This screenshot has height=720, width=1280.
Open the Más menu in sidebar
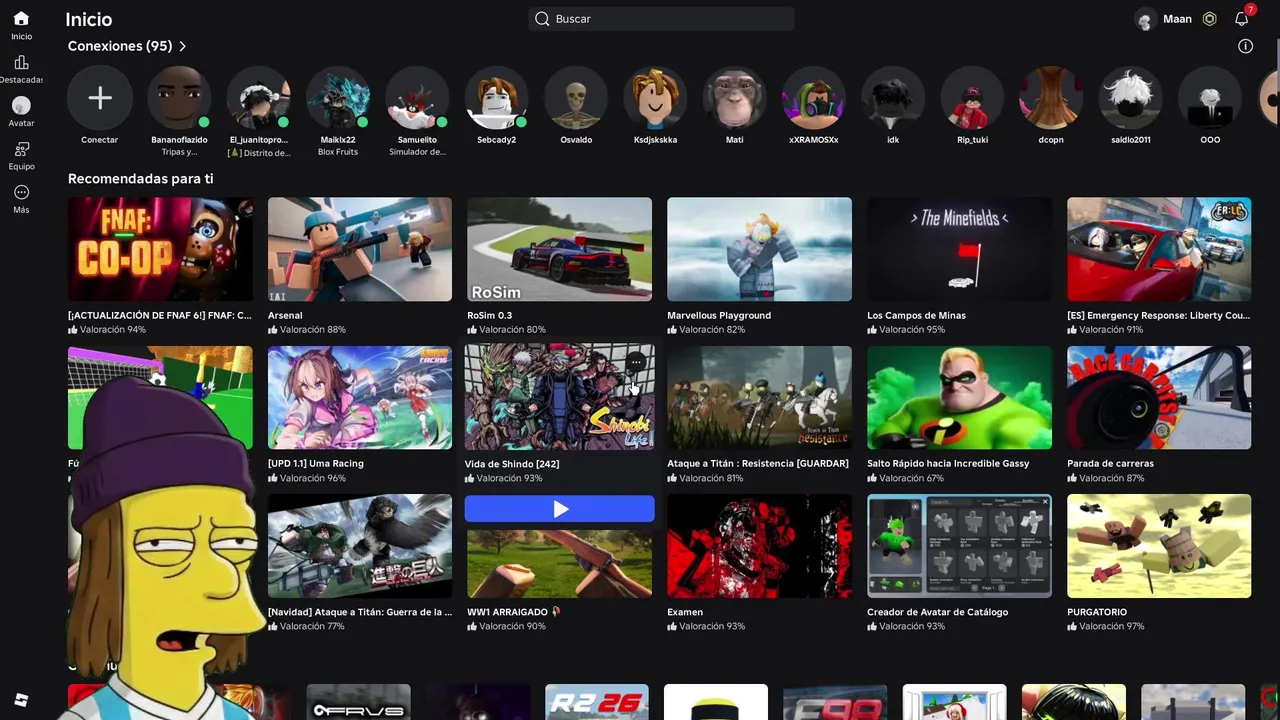[x=21, y=192]
